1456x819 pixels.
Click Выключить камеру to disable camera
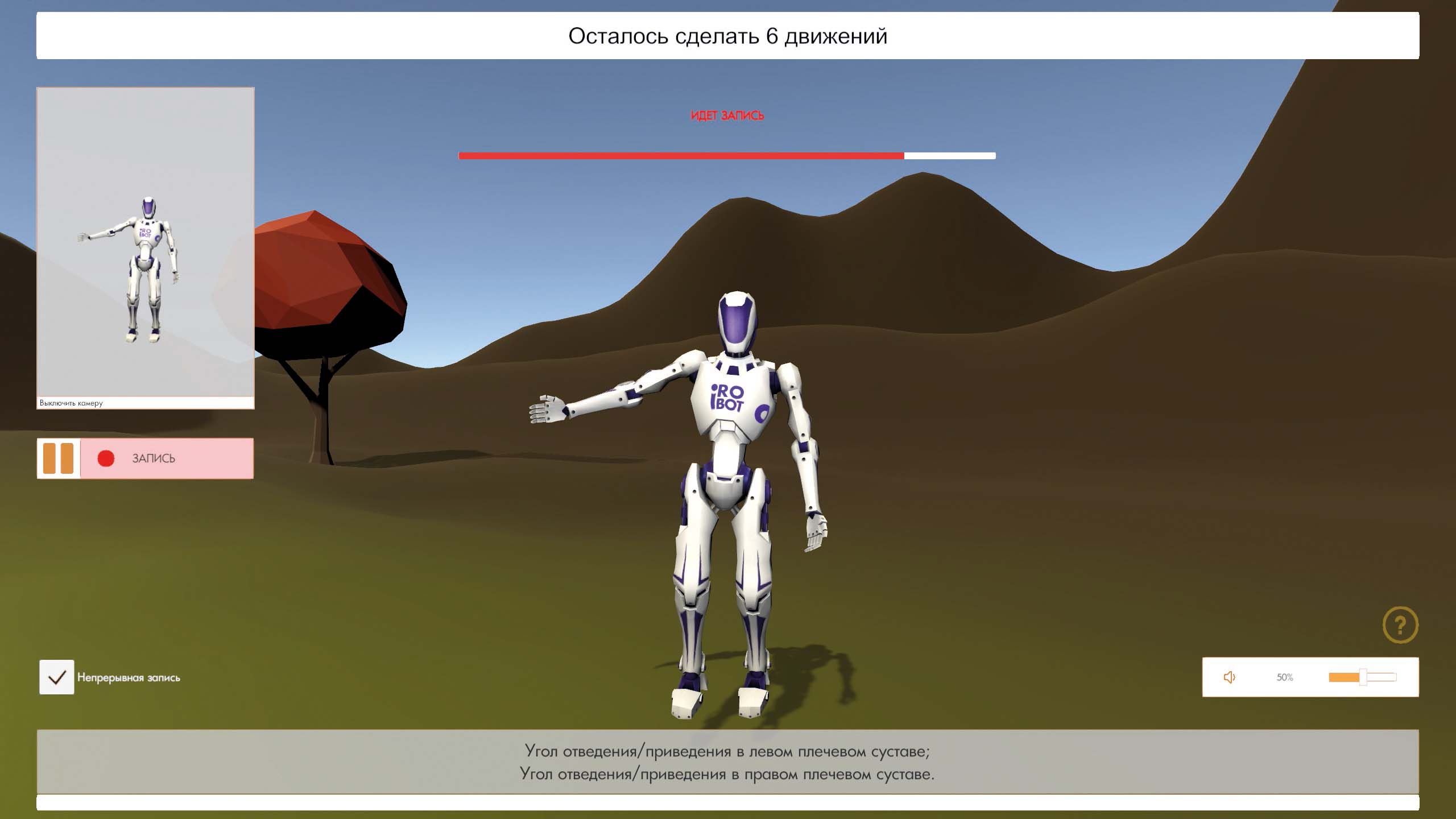71,403
